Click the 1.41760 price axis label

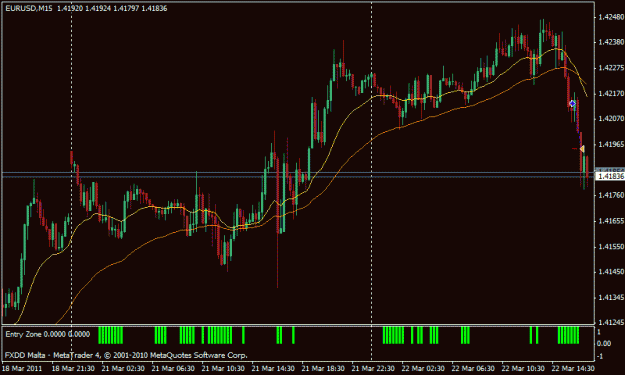click(x=611, y=195)
